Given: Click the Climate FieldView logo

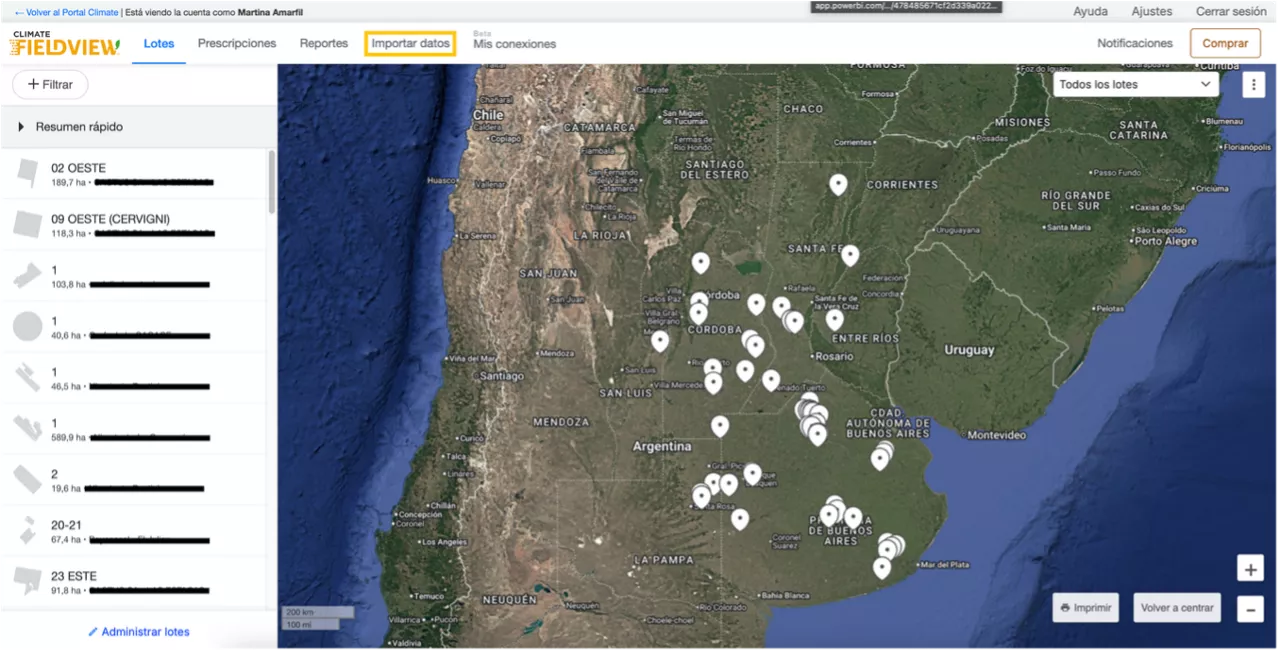Looking at the screenshot, I should pos(65,44).
